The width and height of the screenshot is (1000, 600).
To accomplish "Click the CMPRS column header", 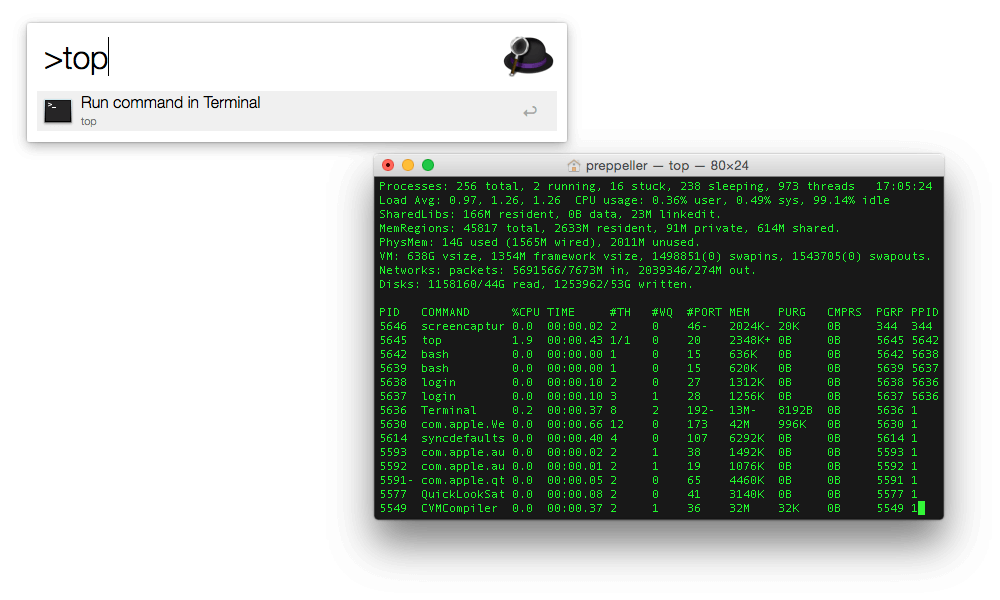I will (844, 312).
